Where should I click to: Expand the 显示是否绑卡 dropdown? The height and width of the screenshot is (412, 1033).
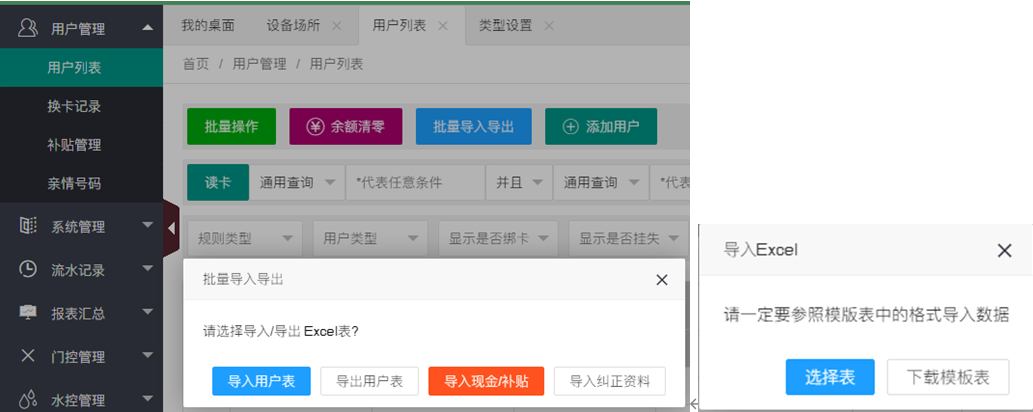tap(498, 239)
